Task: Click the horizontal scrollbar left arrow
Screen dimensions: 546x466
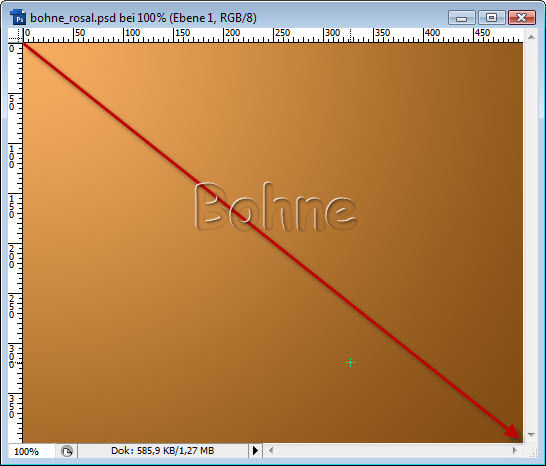Action: [x=270, y=451]
